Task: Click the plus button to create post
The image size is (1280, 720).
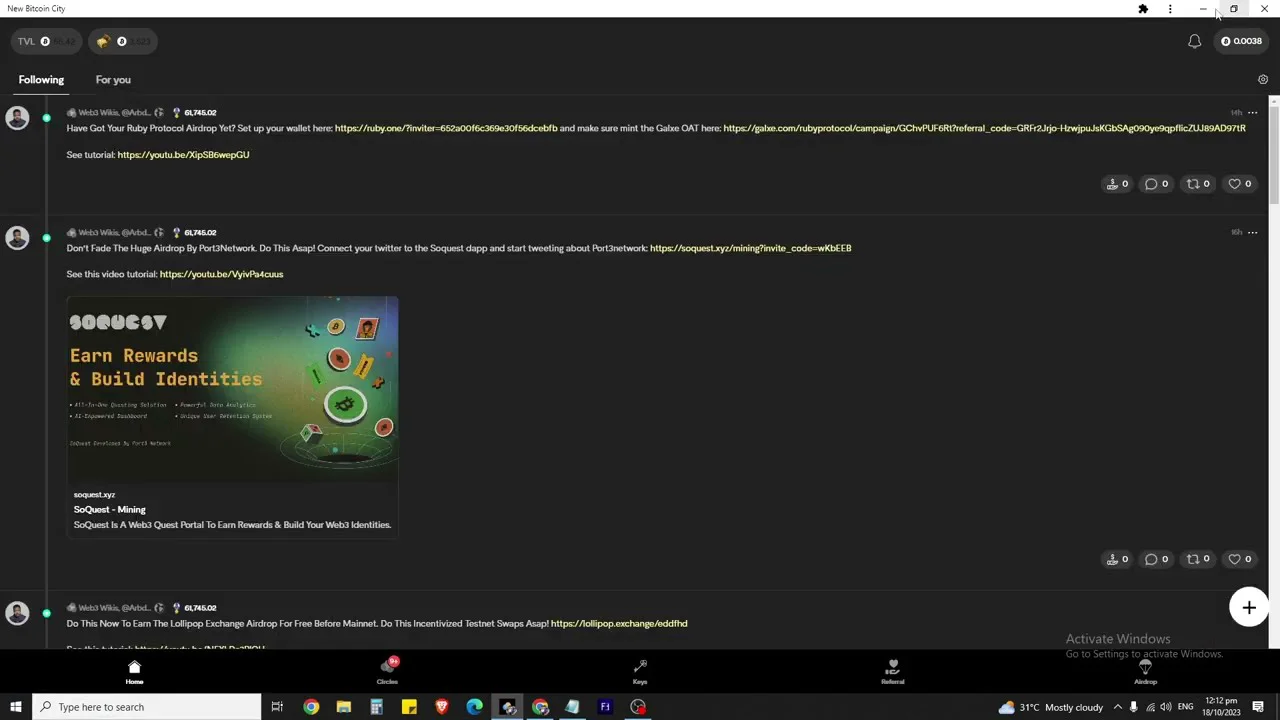Action: [1249, 608]
